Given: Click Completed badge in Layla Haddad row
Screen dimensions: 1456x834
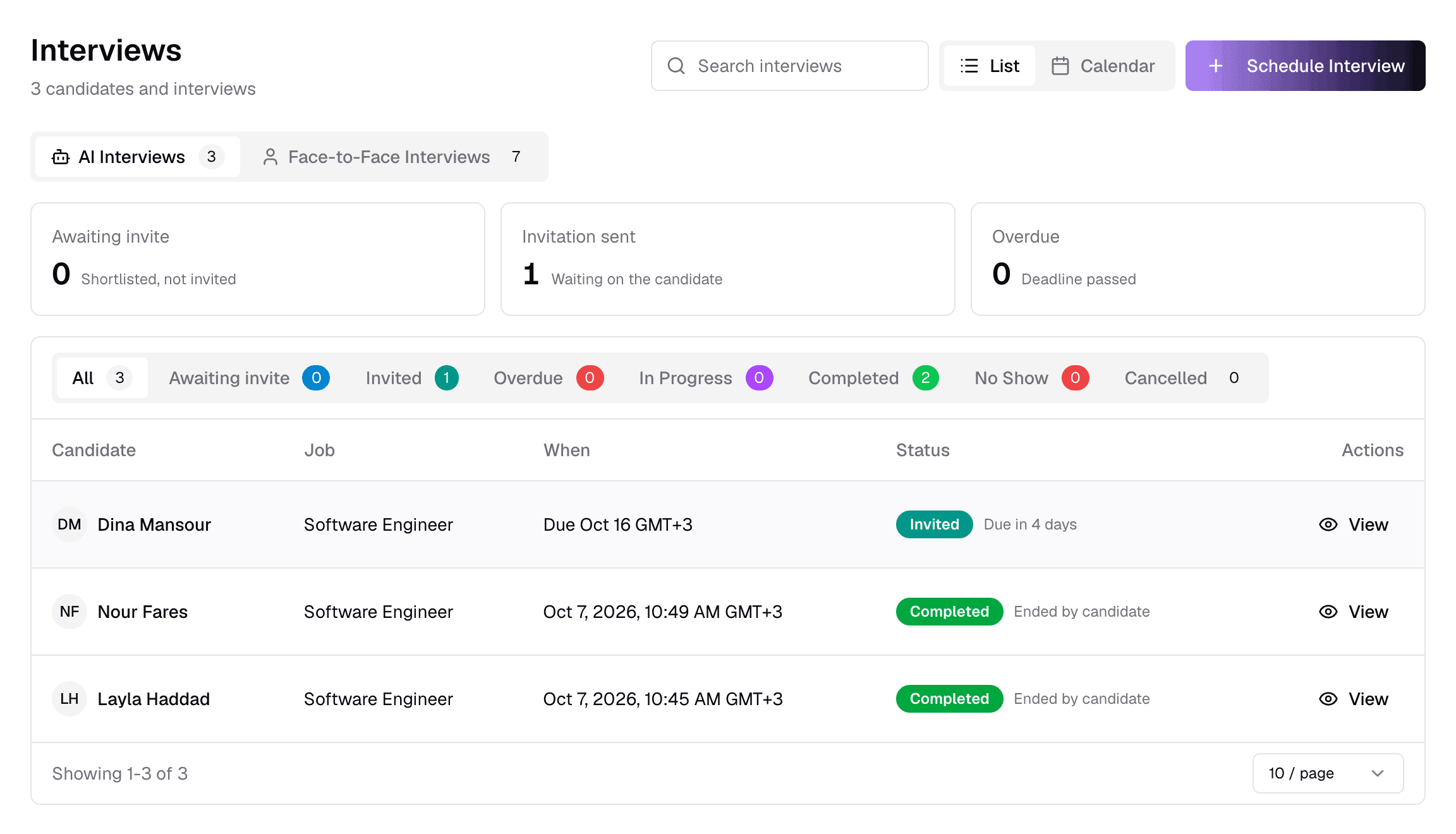Looking at the screenshot, I should pyautogui.click(x=950, y=699).
